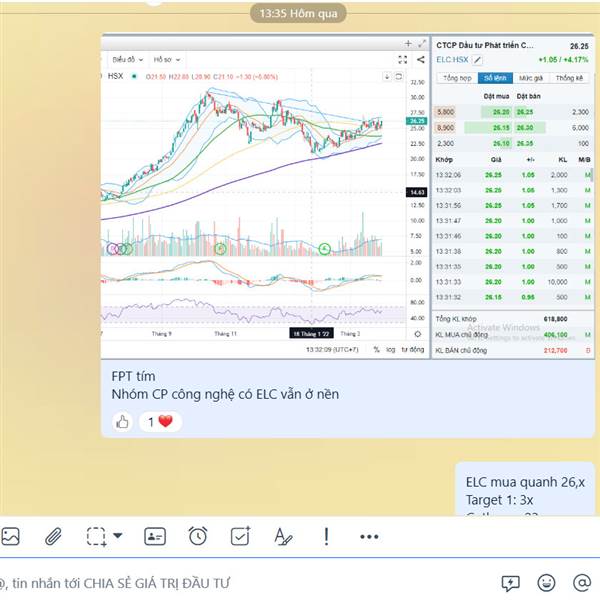The image size is (600, 600).
Task: Switch to the Sổ lệnh tab
Action: coord(495,78)
